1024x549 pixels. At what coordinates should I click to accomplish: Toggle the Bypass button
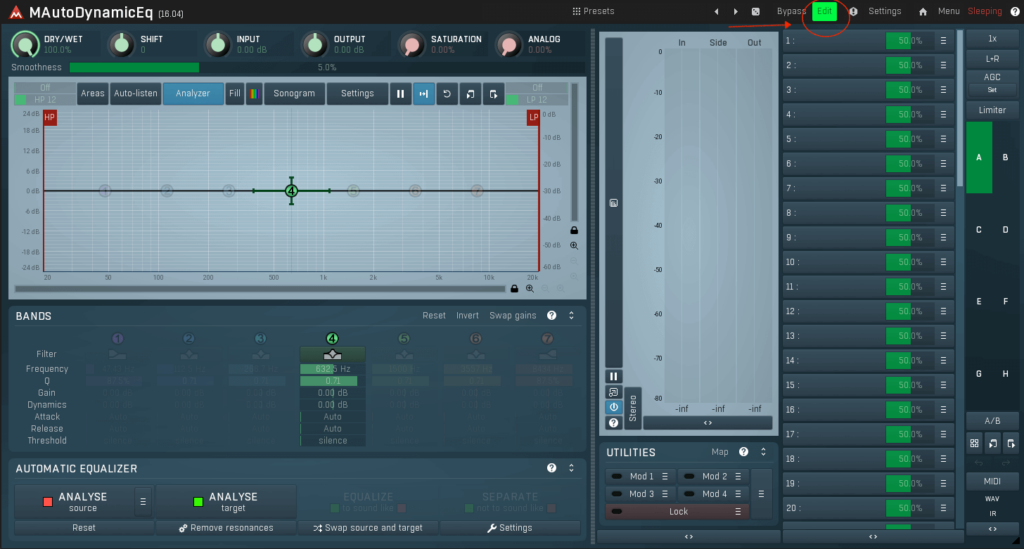pyautogui.click(x=791, y=11)
